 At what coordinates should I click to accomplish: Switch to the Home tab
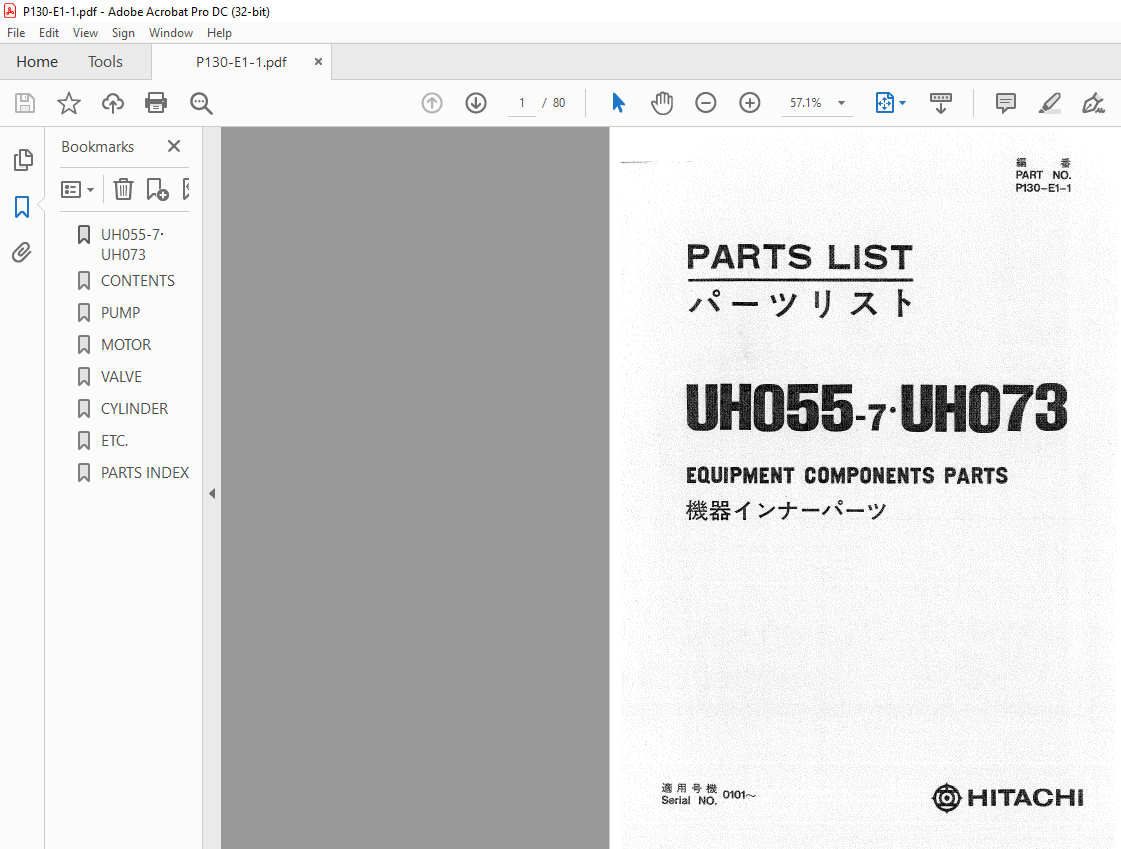coord(37,62)
